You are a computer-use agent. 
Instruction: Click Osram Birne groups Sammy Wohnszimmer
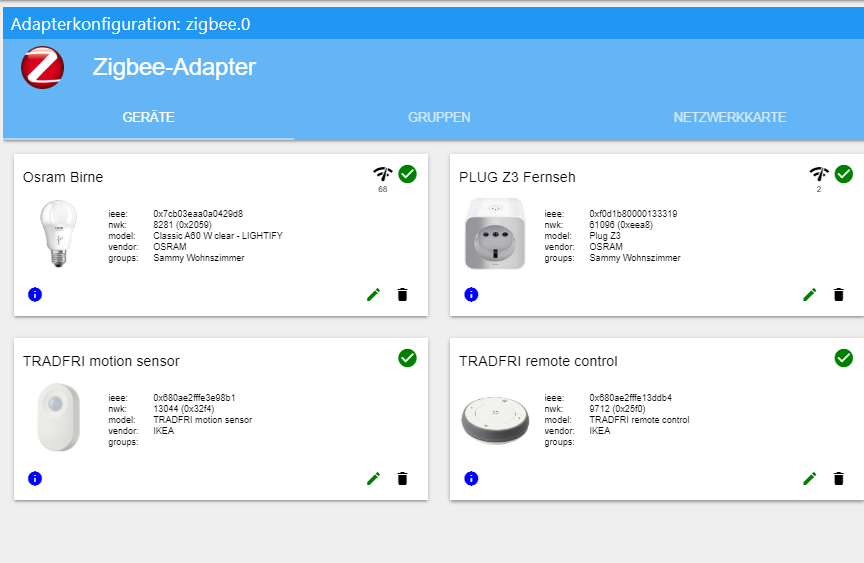pyautogui.click(x=198, y=258)
